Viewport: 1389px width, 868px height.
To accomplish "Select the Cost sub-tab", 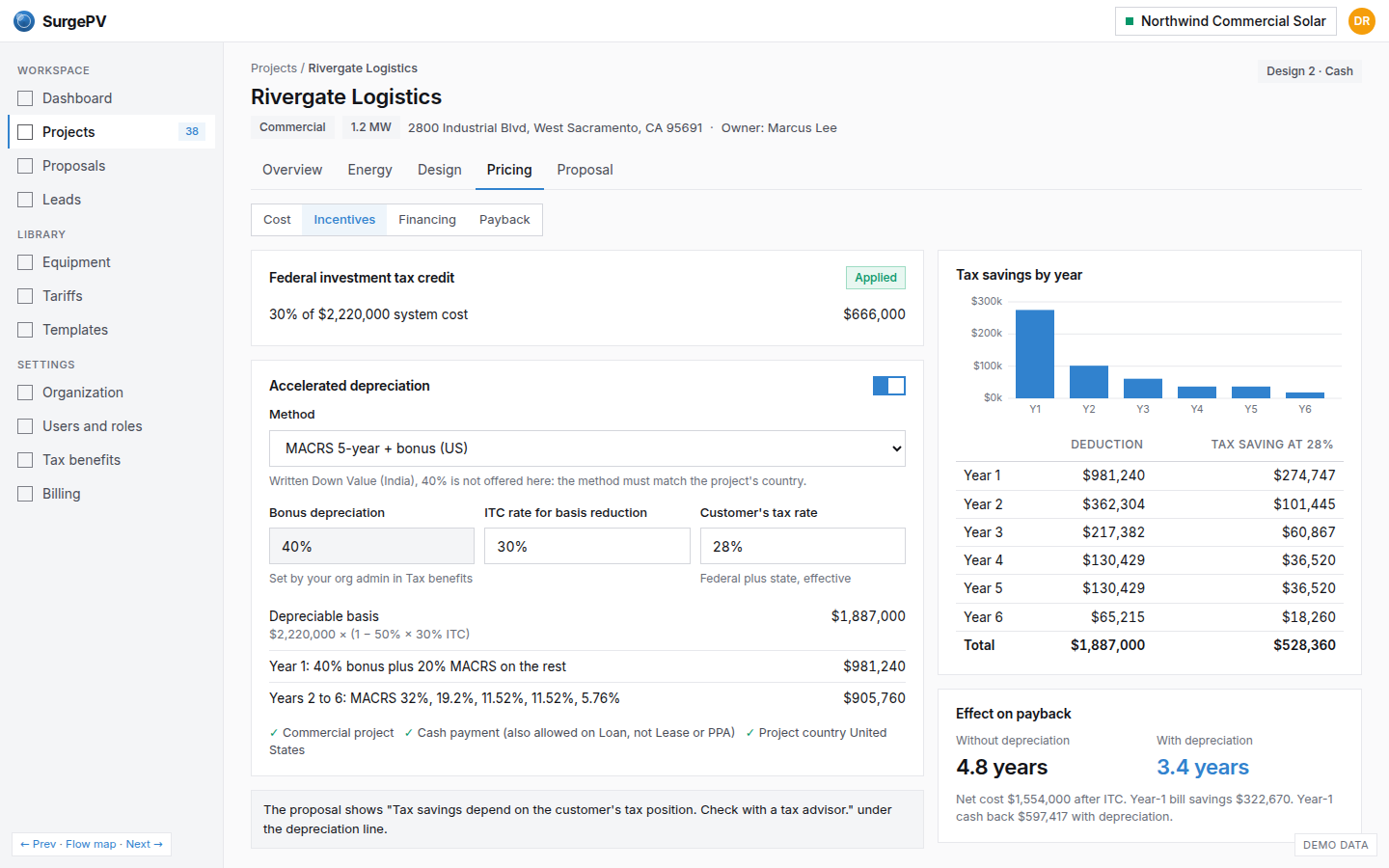I will coord(277,220).
